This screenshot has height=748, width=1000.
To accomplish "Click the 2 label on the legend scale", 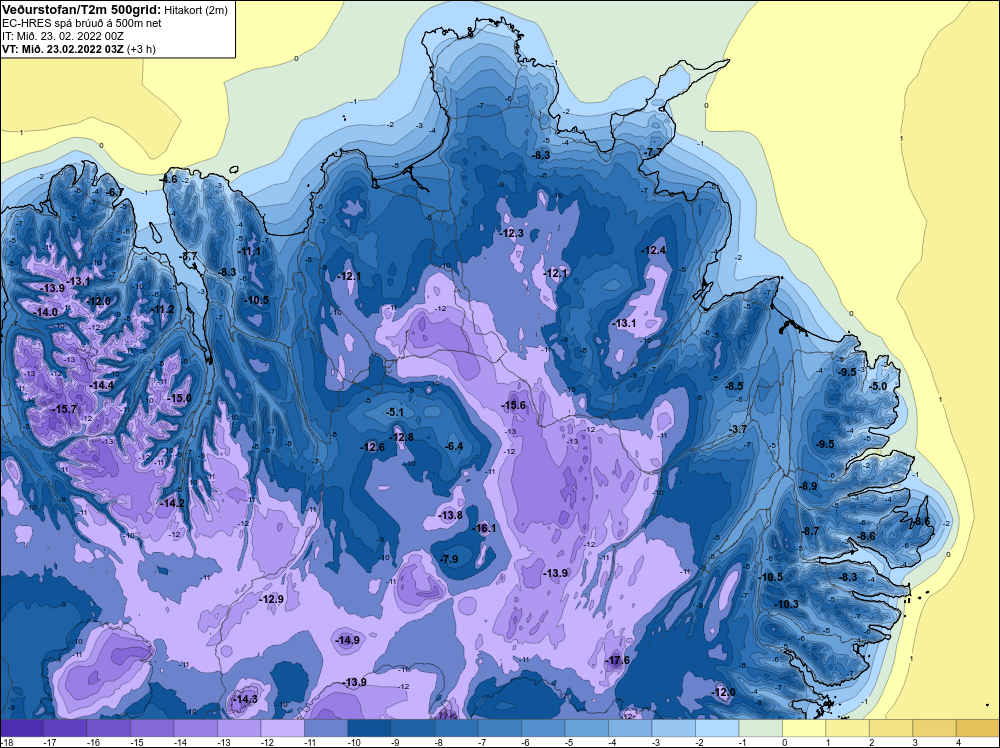I will click(x=871, y=742).
